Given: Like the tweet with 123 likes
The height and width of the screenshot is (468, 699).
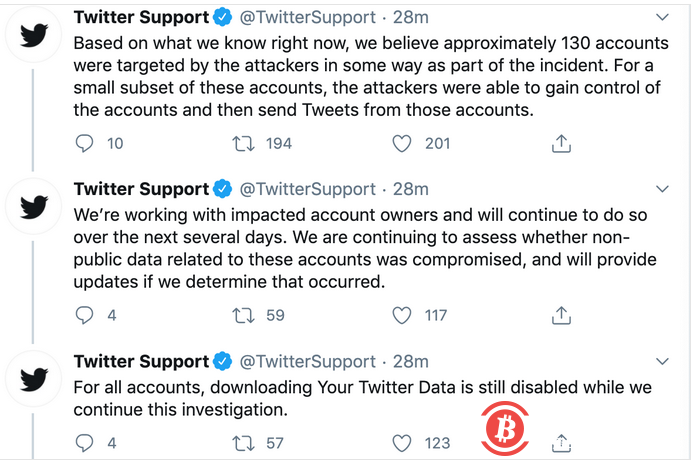Looking at the screenshot, I should pos(402,442).
